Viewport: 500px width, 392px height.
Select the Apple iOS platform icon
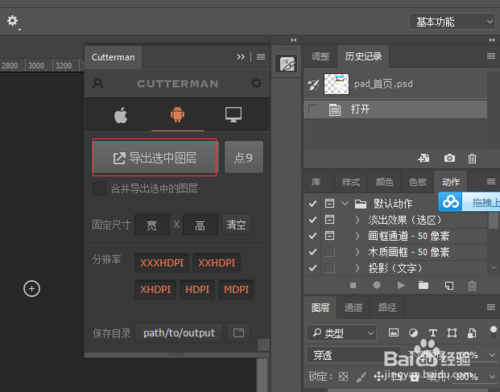click(121, 115)
